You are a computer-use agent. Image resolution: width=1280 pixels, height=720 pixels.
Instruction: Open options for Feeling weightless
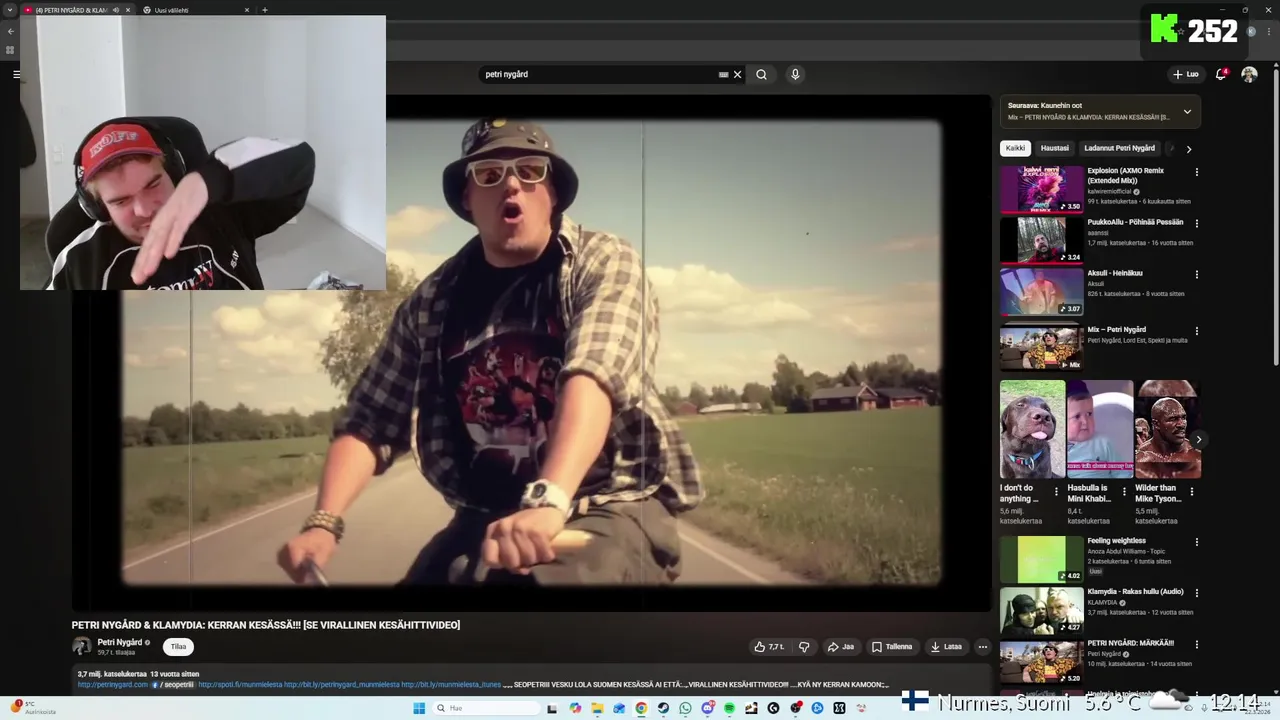click(x=1197, y=542)
